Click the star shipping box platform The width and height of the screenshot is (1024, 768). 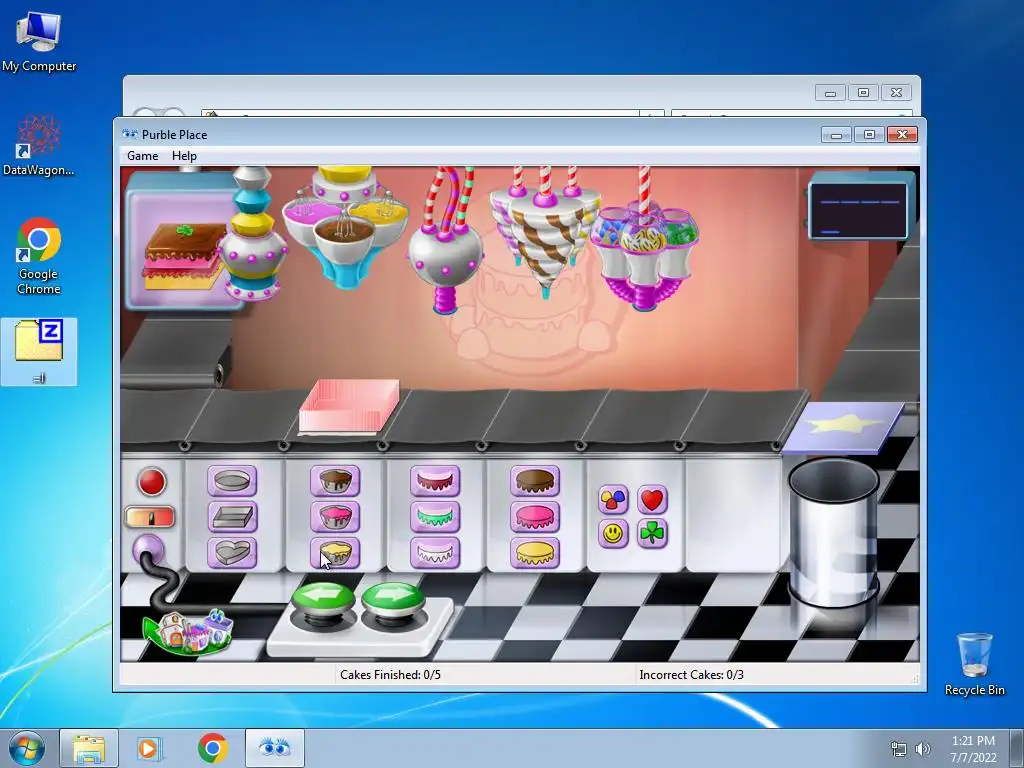click(843, 426)
